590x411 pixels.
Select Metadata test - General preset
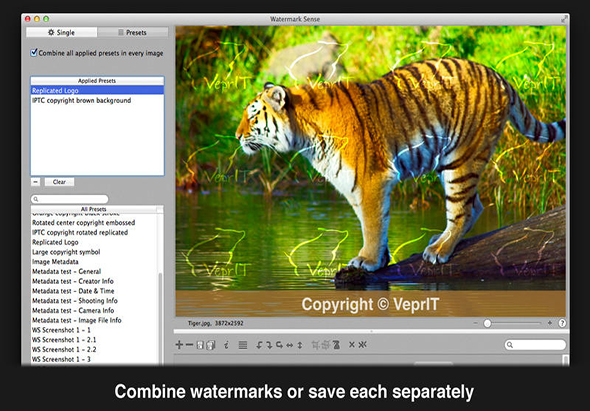(x=94, y=271)
